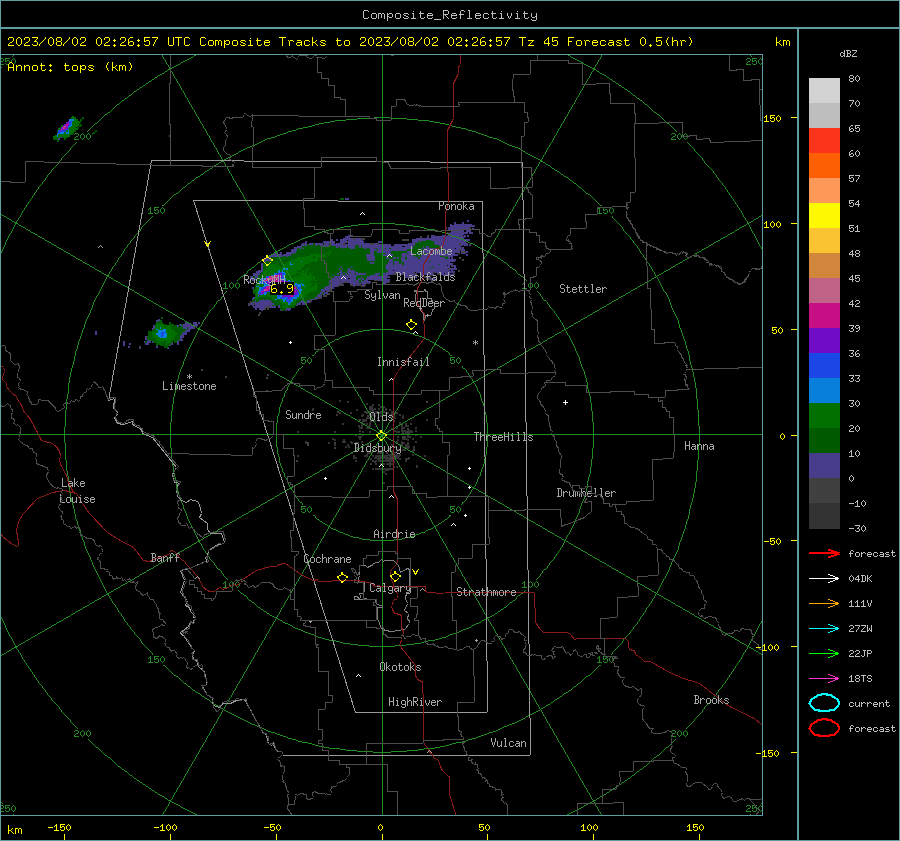Click the yellow diamond marker above Calgary label
Image resolution: width=900 pixels, height=841 pixels.
pyautogui.click(x=395, y=576)
